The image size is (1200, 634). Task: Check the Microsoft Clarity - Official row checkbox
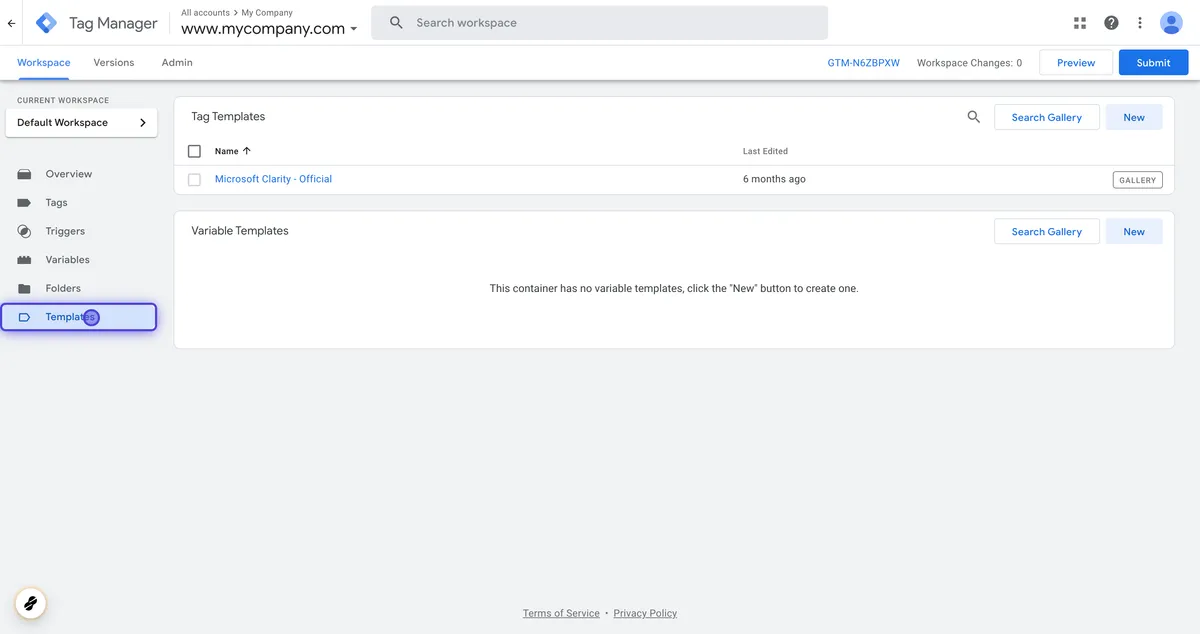[195, 180]
